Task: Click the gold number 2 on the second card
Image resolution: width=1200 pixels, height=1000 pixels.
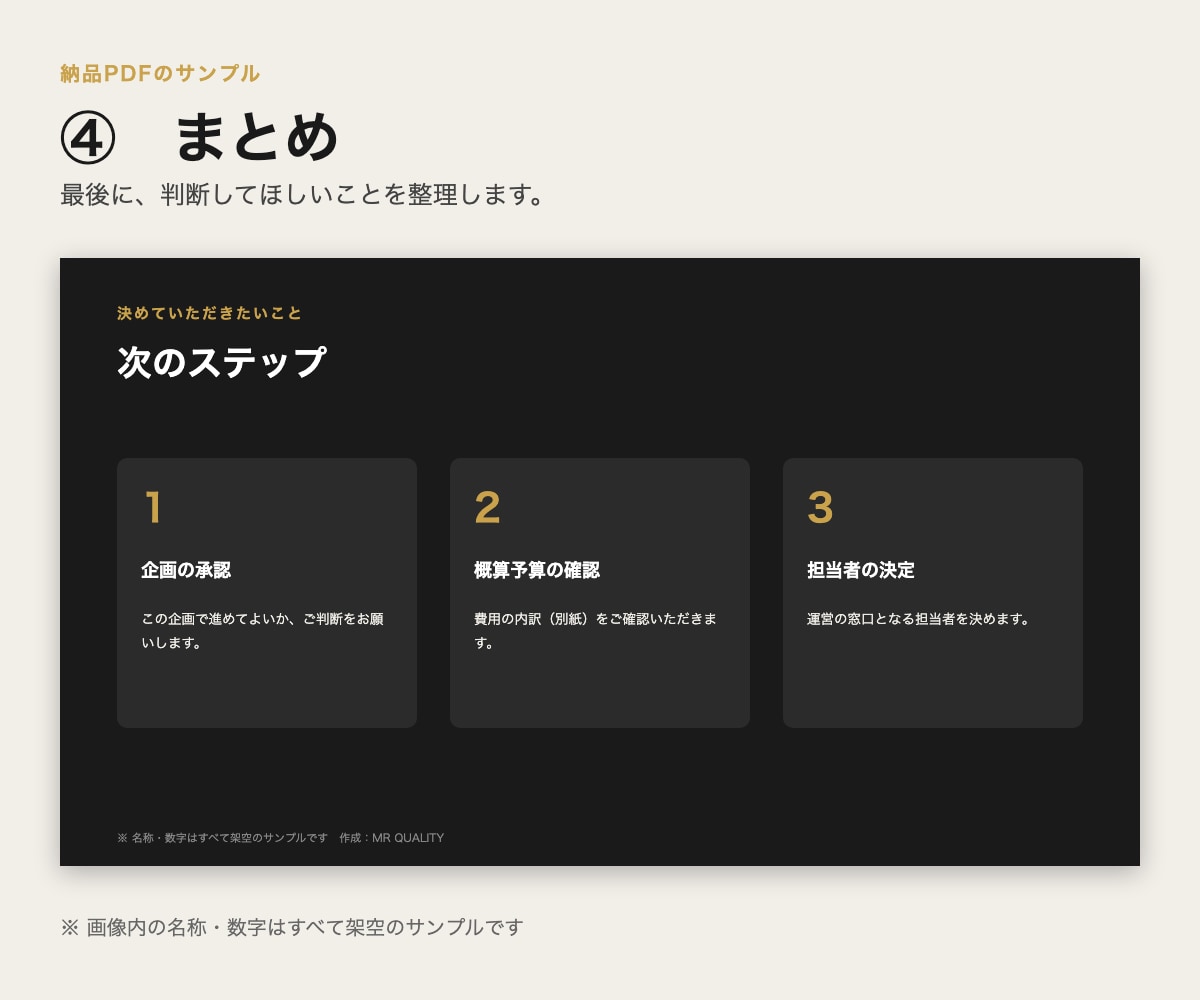Action: (487, 507)
